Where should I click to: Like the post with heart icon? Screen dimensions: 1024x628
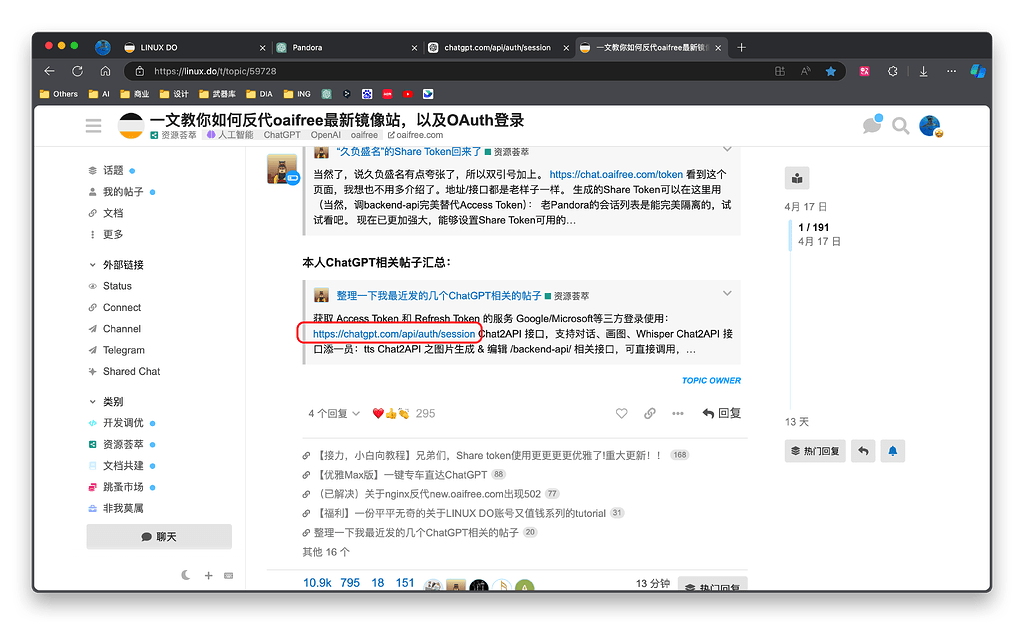(621, 413)
